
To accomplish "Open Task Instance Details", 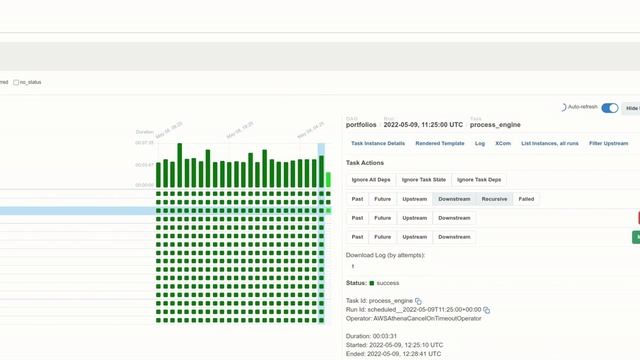I will point(378,144).
